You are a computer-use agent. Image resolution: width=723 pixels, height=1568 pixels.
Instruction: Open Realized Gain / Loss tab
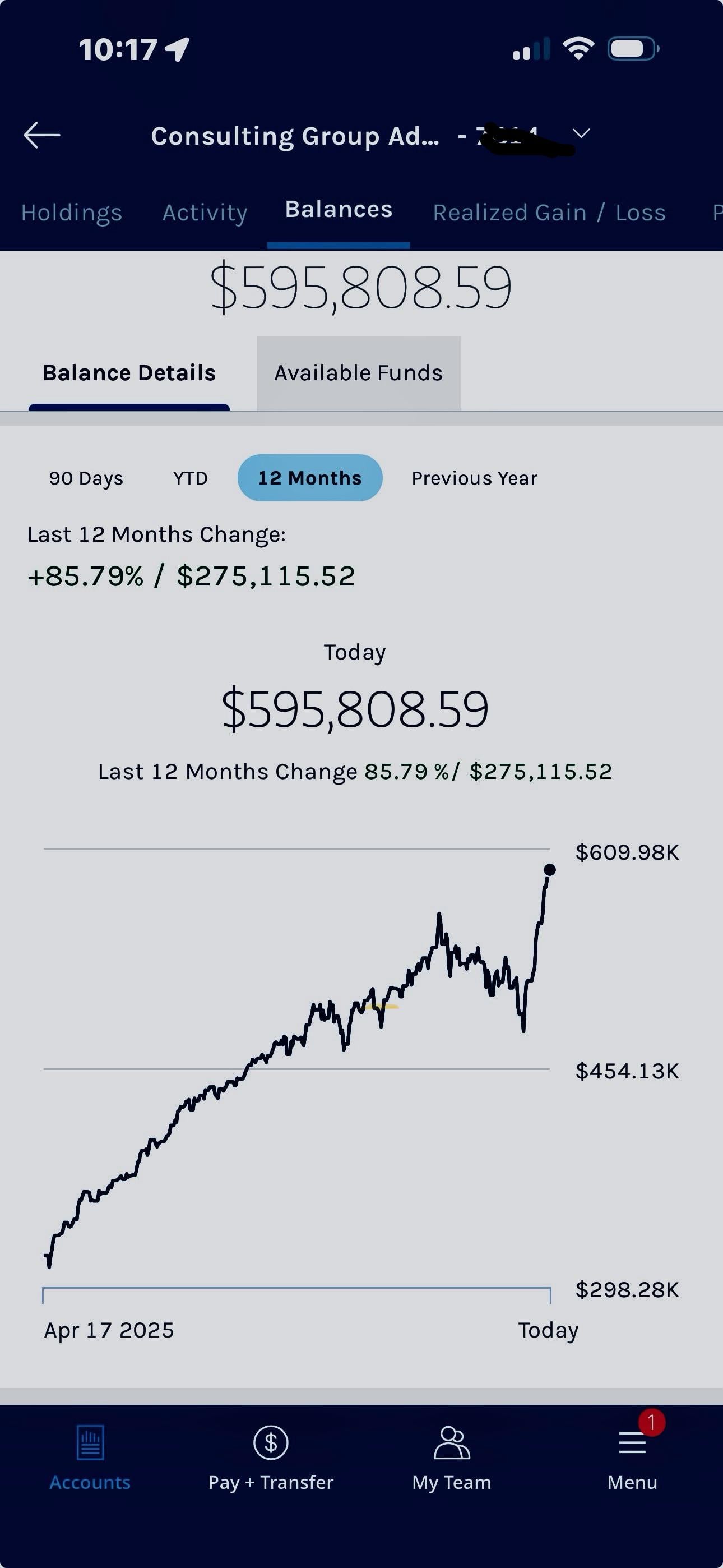pos(549,213)
